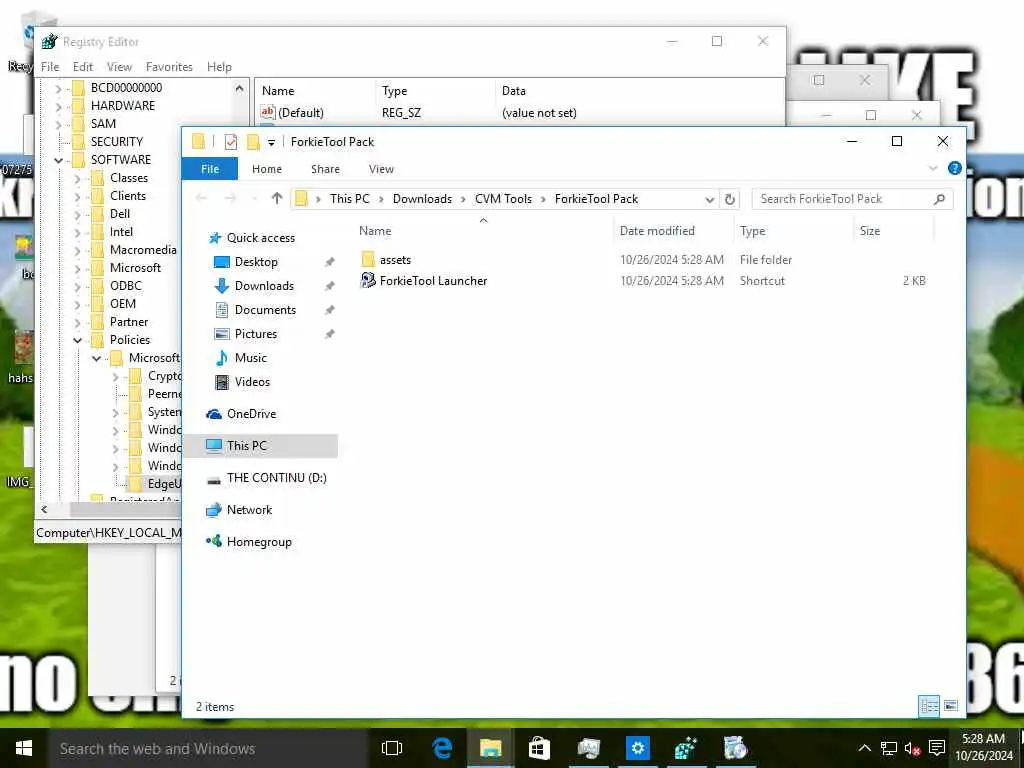Image resolution: width=1024 pixels, height=768 pixels.
Task: Open Registry Editor's View menu
Action: pyautogui.click(x=120, y=67)
